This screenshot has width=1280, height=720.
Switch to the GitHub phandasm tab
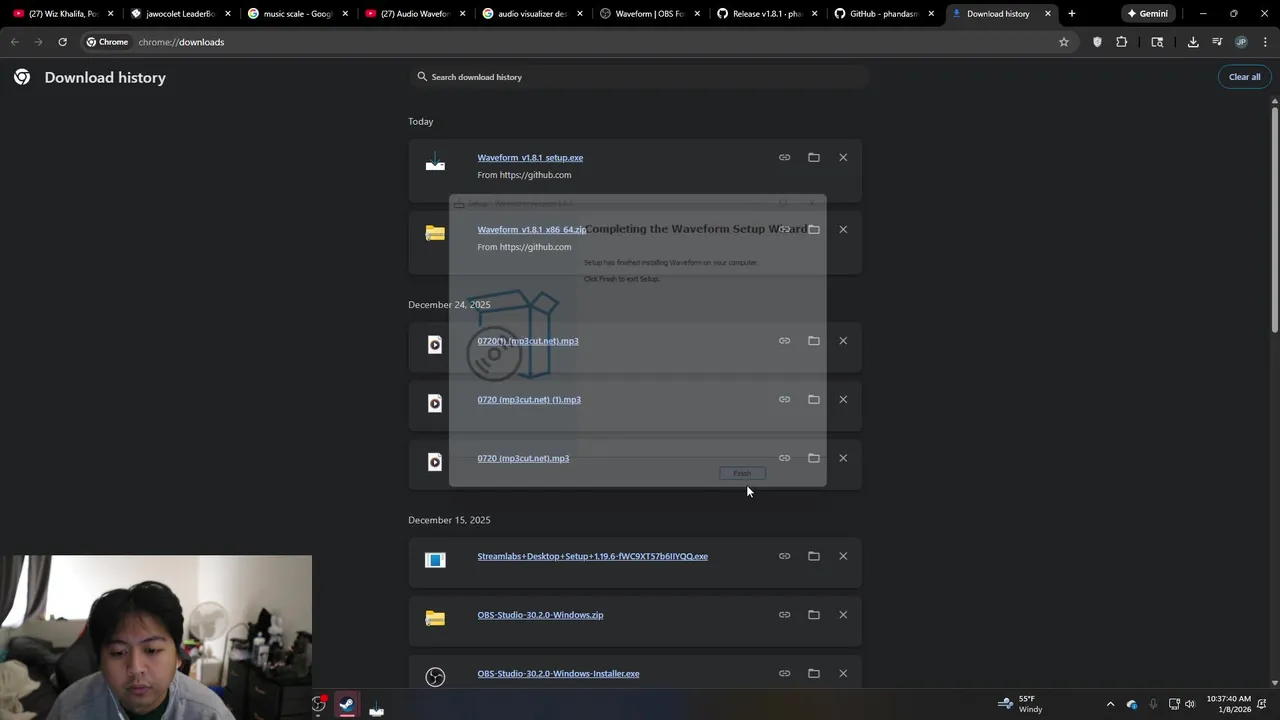(x=882, y=14)
